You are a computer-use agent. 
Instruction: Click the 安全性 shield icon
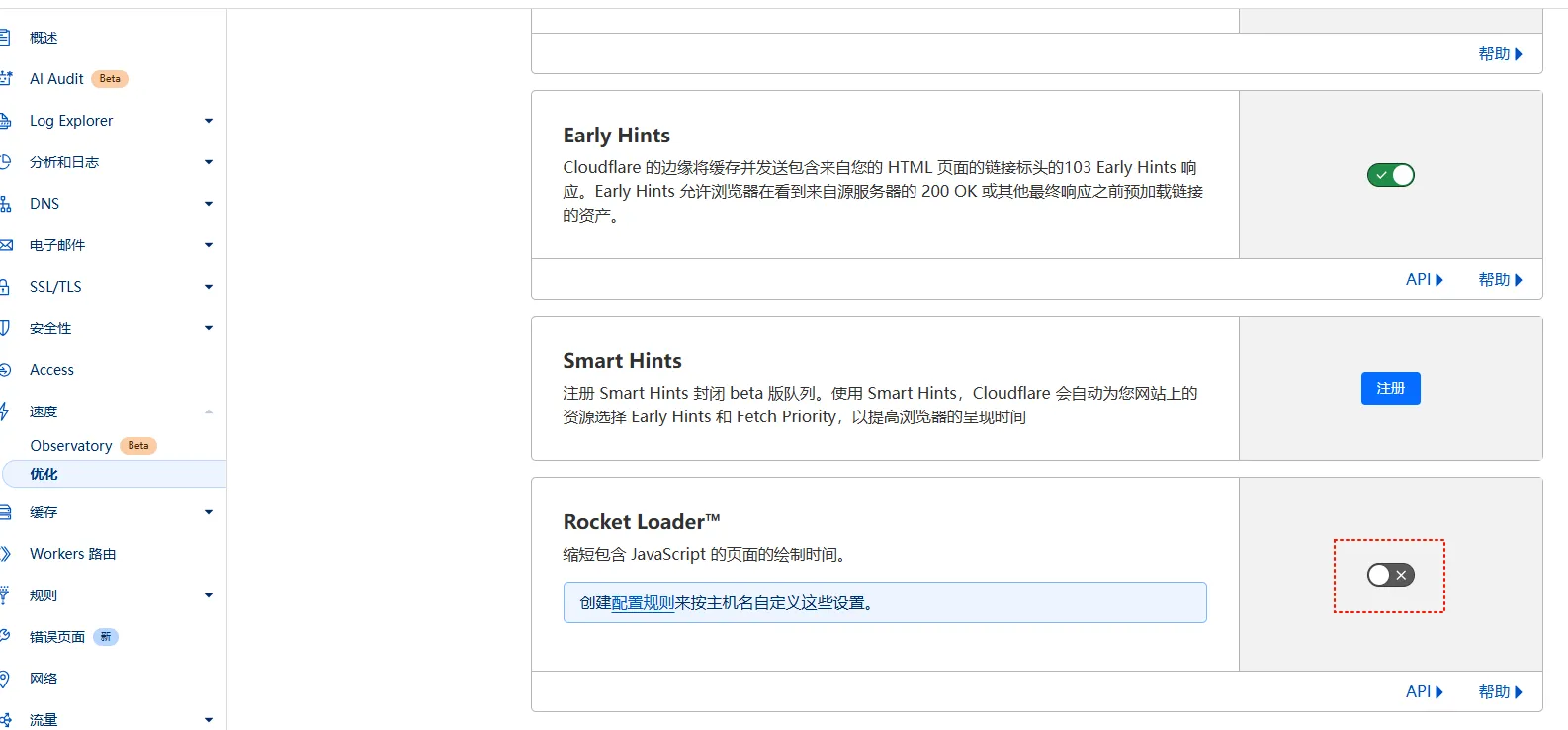(5, 328)
